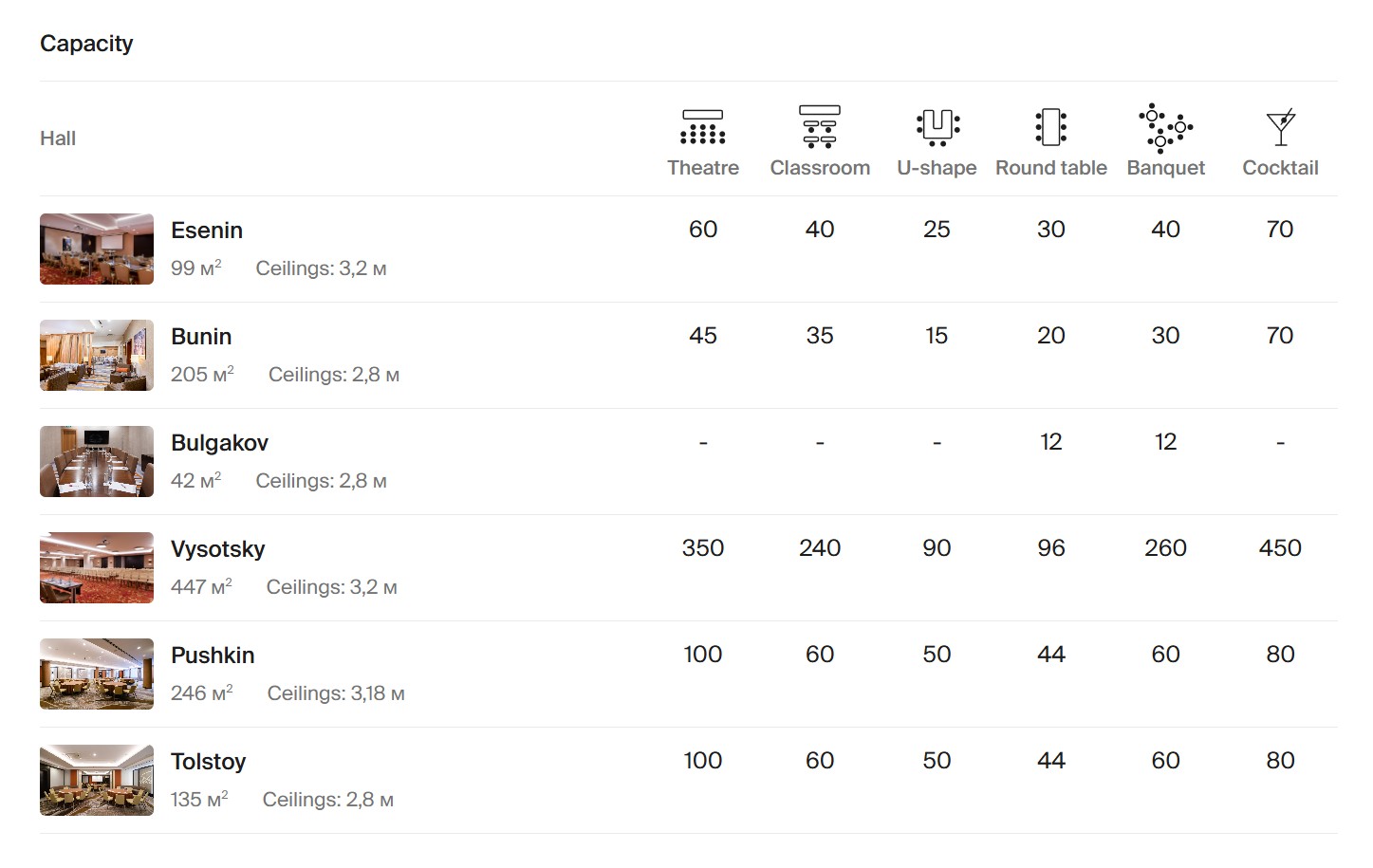This screenshot has height=868, width=1373.
Task: Open the Bulgakov hall photo thumbnail
Action: (x=97, y=462)
